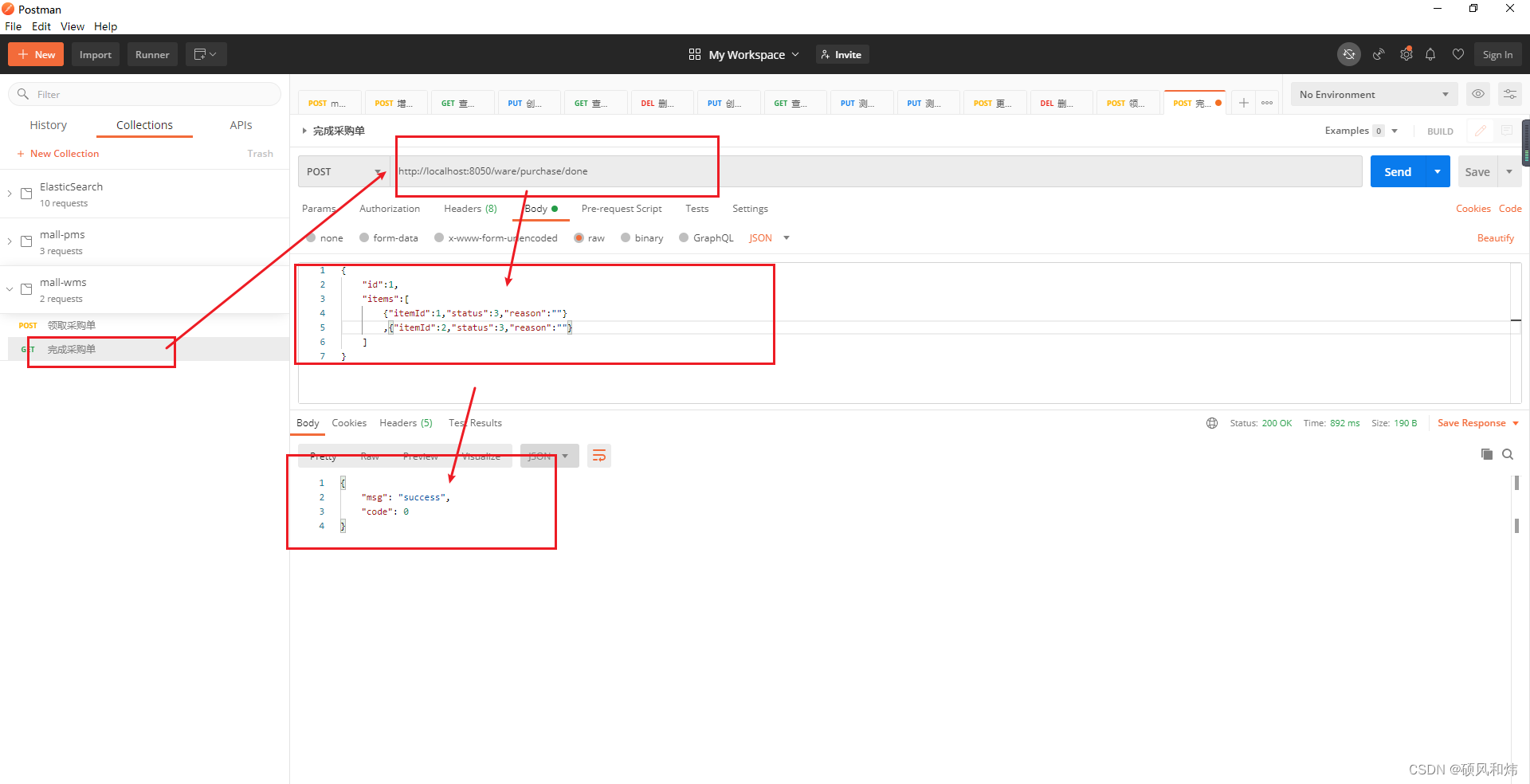Click the comments icon near BUILD

coord(1506,131)
